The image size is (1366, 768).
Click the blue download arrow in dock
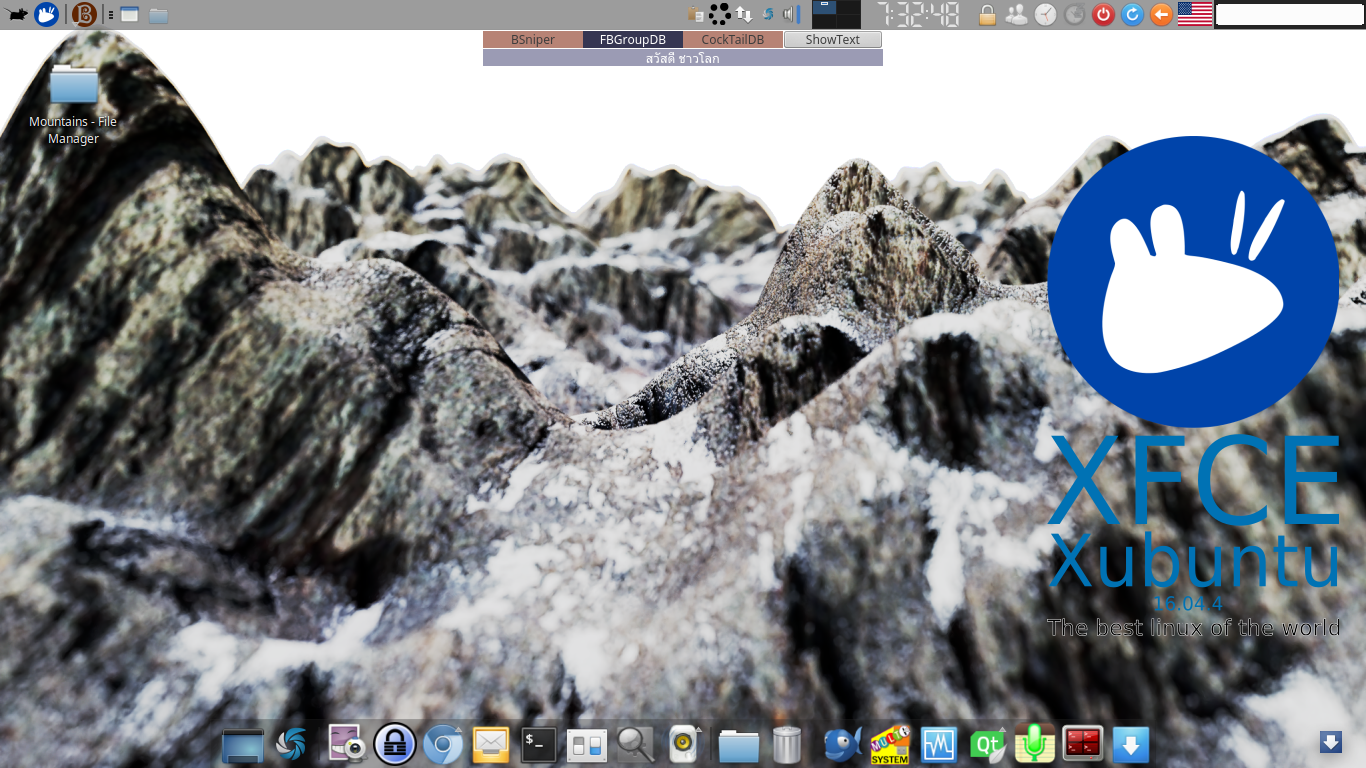pyautogui.click(x=1131, y=745)
